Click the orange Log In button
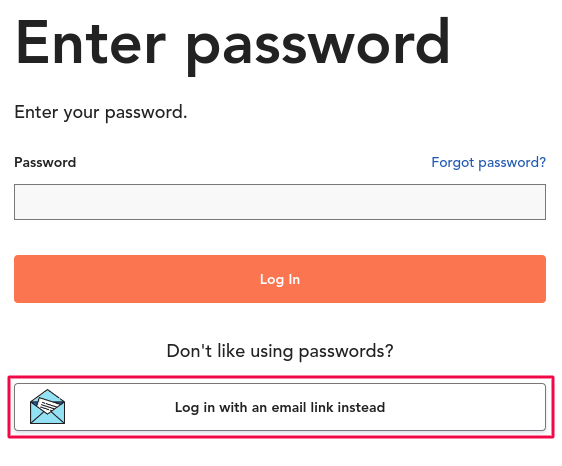 pos(280,279)
